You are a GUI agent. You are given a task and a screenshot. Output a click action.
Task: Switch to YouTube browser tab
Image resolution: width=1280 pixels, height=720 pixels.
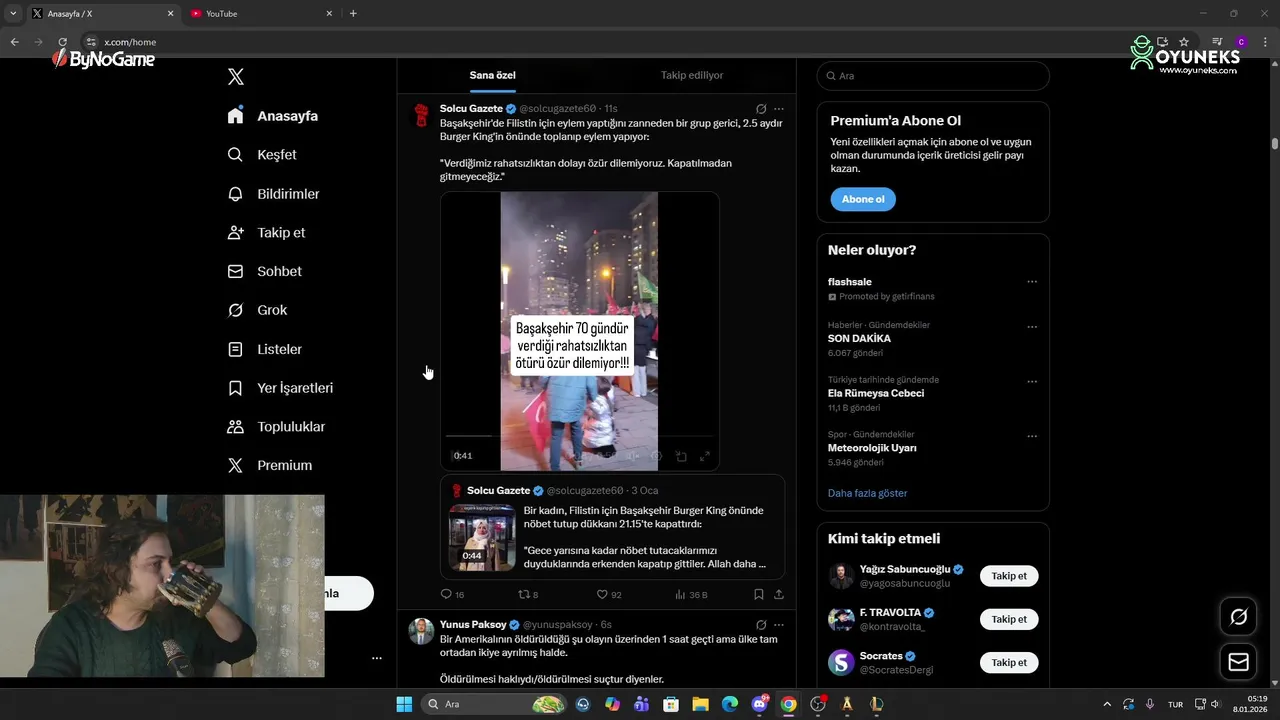[x=260, y=13]
